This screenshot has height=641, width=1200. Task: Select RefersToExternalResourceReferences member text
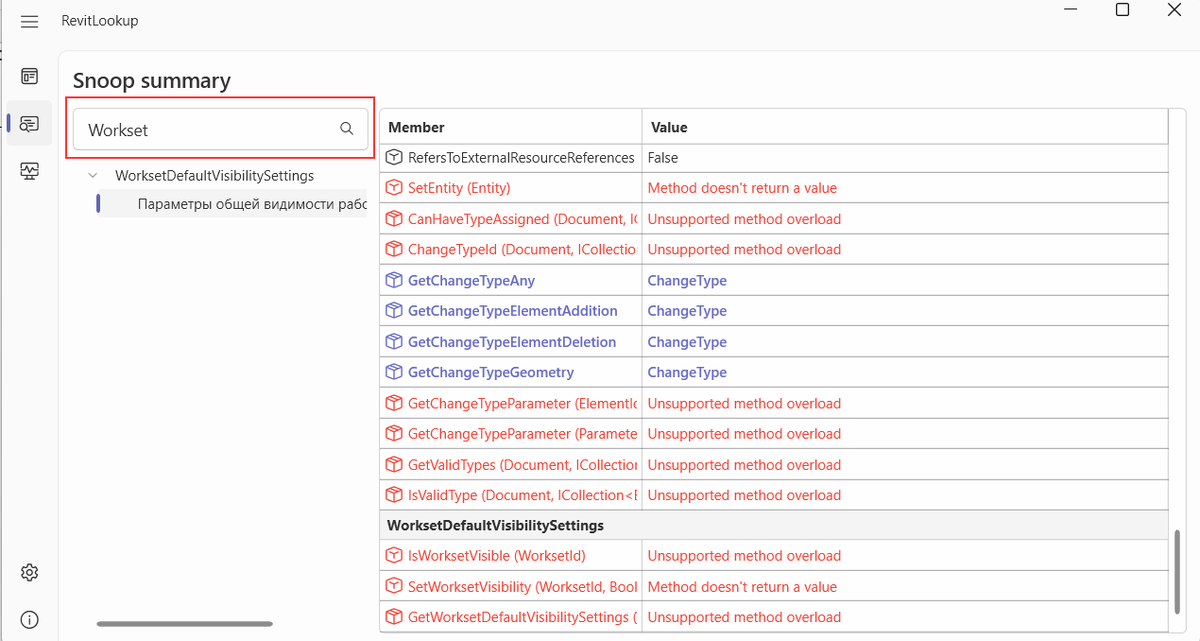click(x=521, y=157)
